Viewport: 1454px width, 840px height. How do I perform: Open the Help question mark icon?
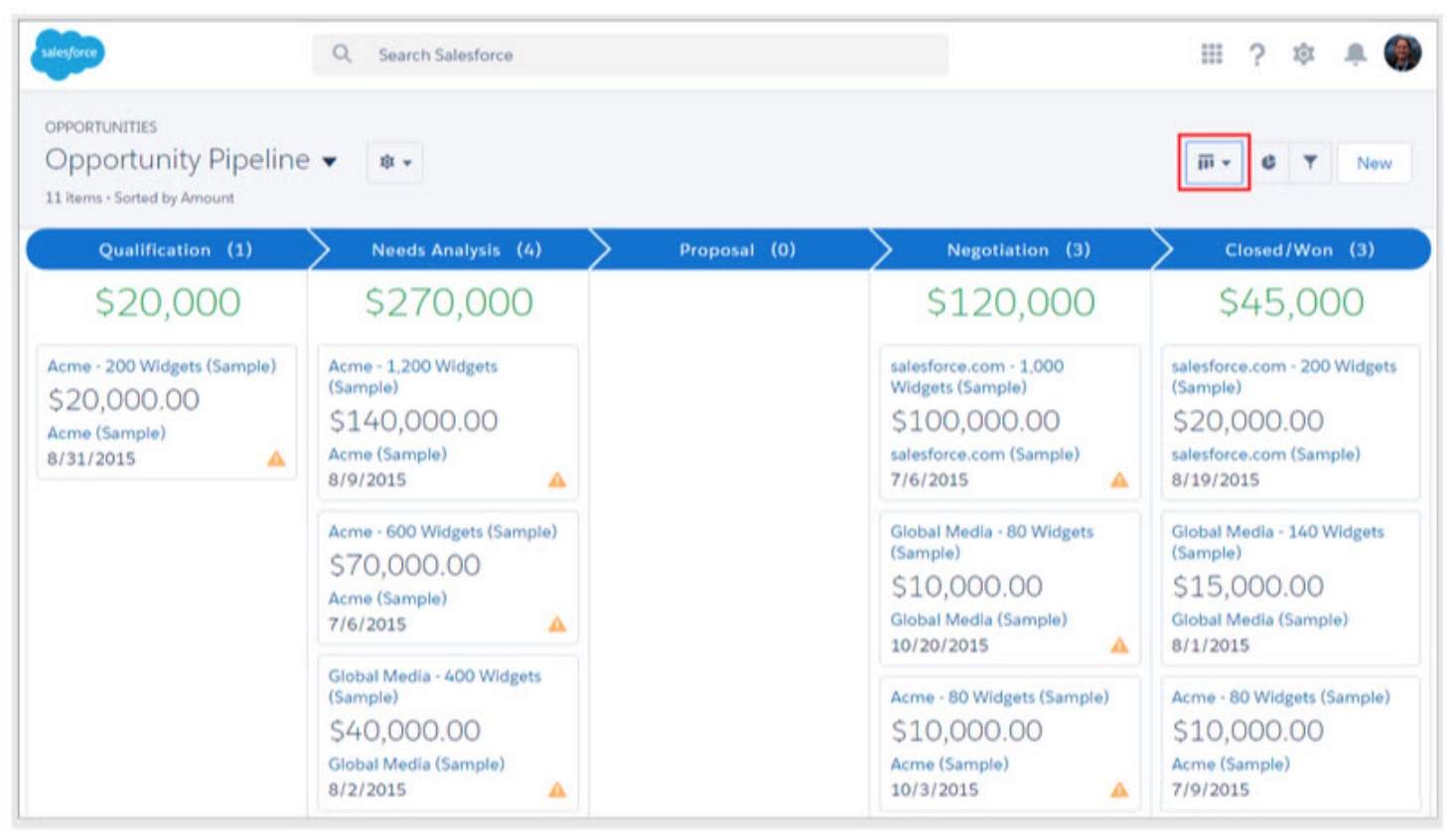[1257, 55]
